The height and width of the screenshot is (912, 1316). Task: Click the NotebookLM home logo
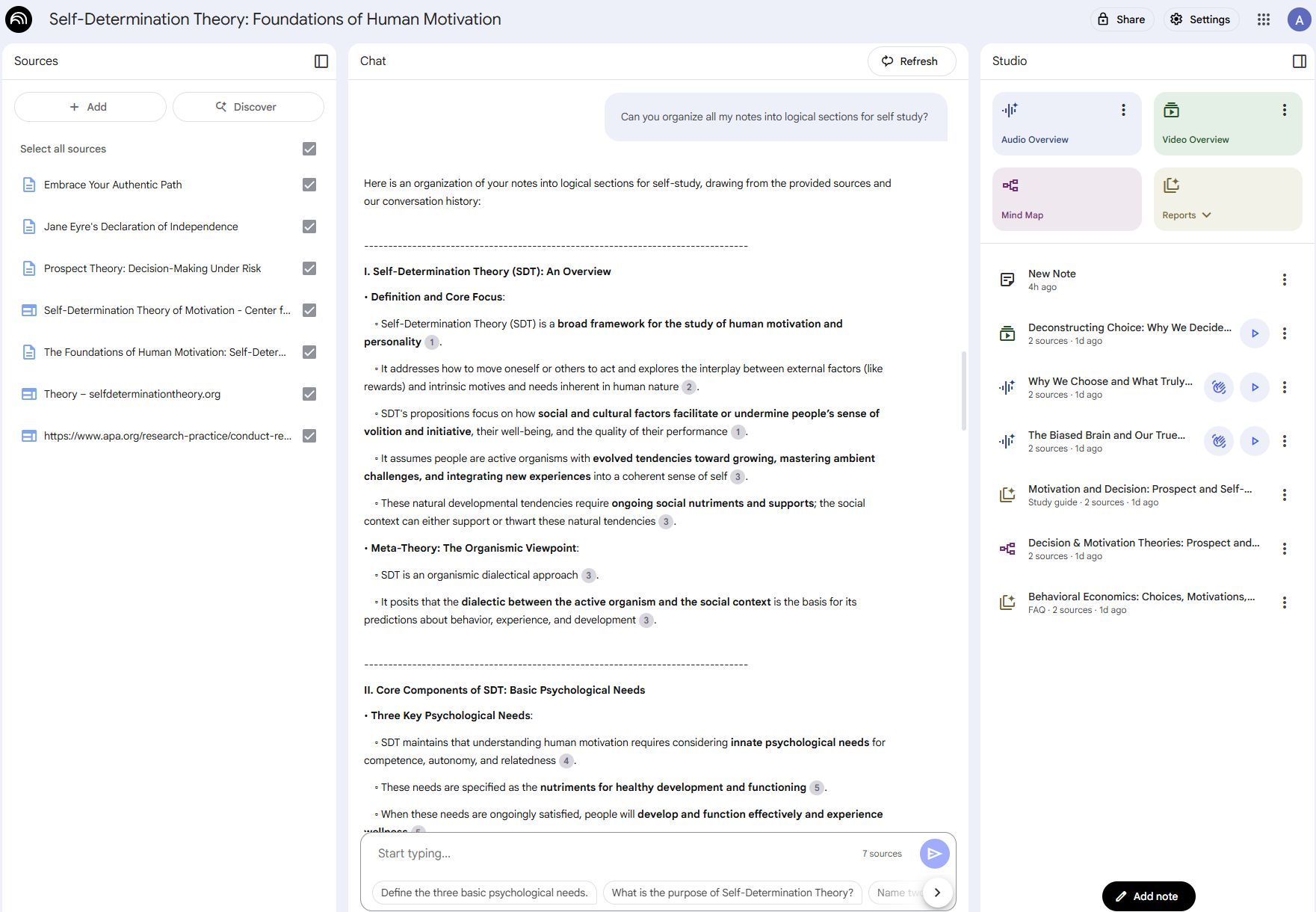point(18,19)
